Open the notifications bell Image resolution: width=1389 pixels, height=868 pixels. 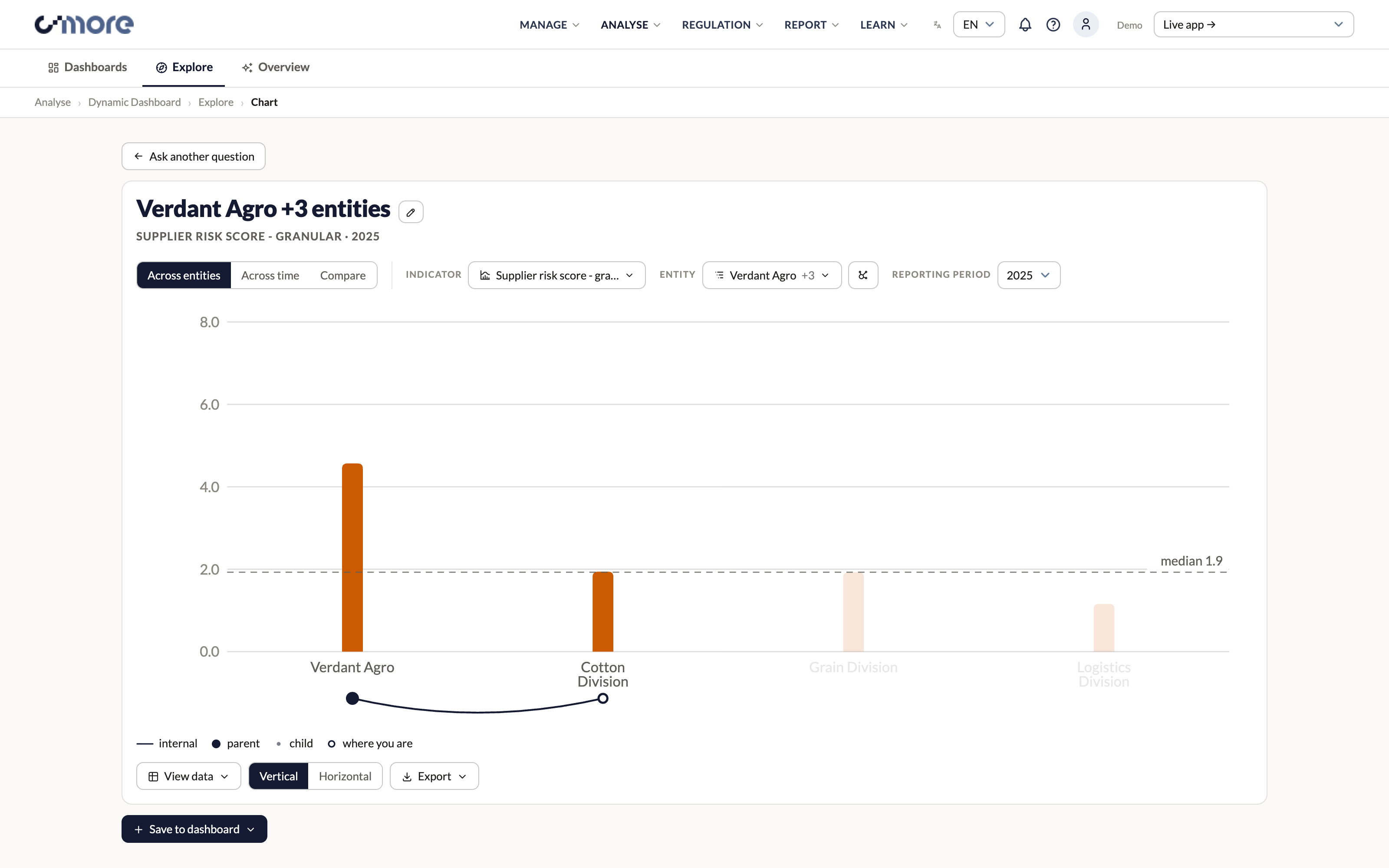pos(1024,25)
